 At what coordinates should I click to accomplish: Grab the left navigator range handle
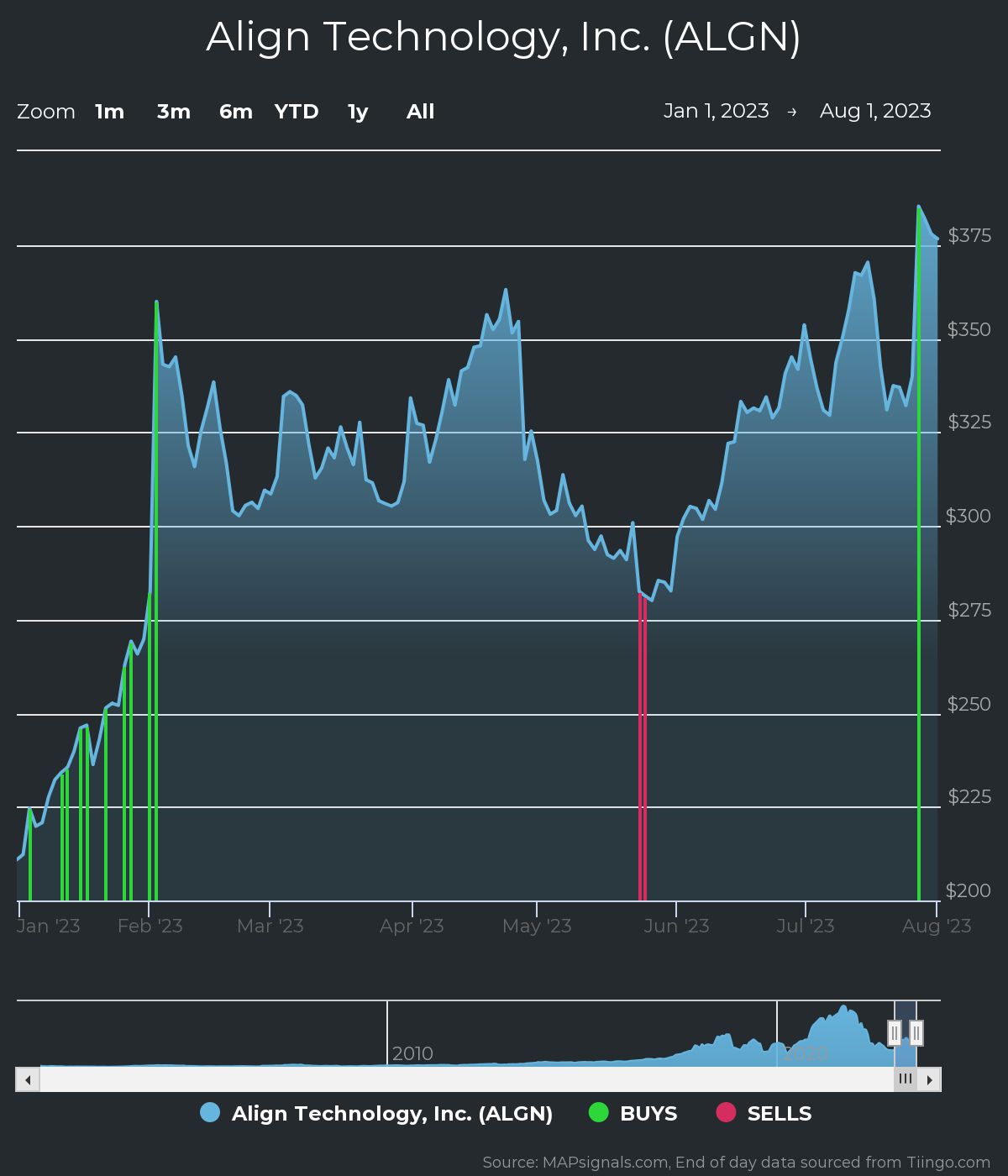895,1032
